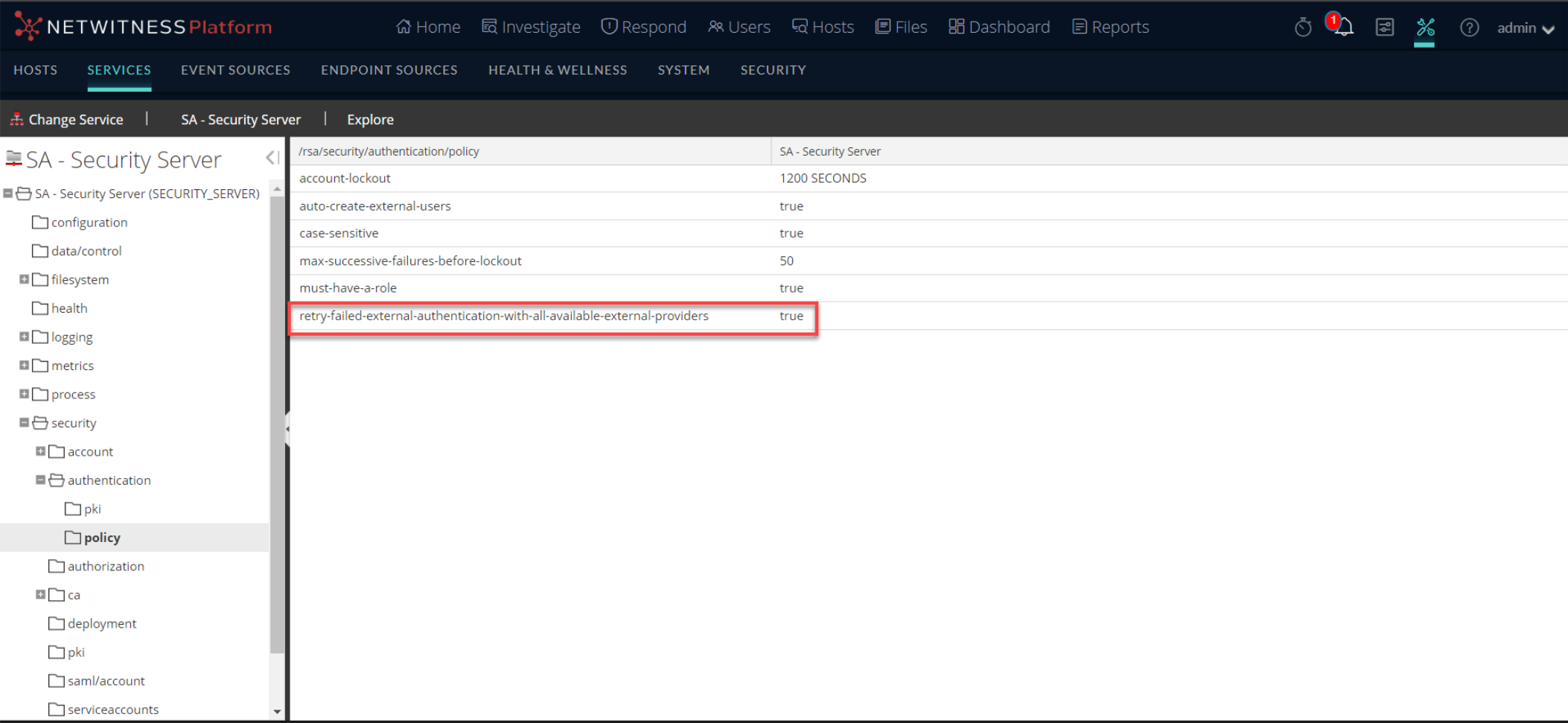Open the Change Service tree icon
The width and height of the screenshot is (1568, 723).
point(16,118)
